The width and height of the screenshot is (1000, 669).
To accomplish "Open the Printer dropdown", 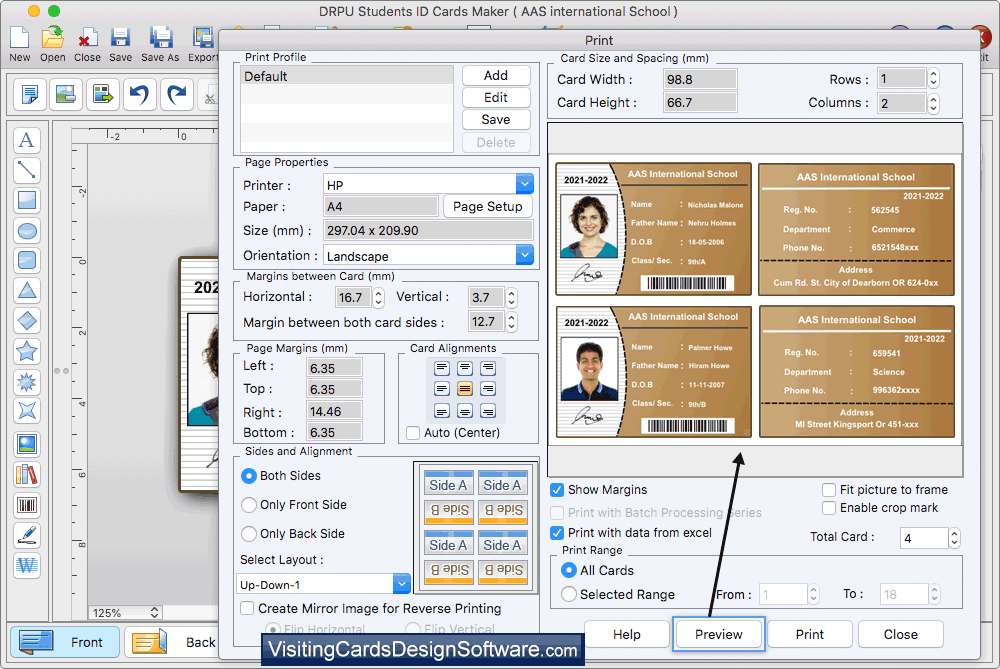I will (524, 184).
